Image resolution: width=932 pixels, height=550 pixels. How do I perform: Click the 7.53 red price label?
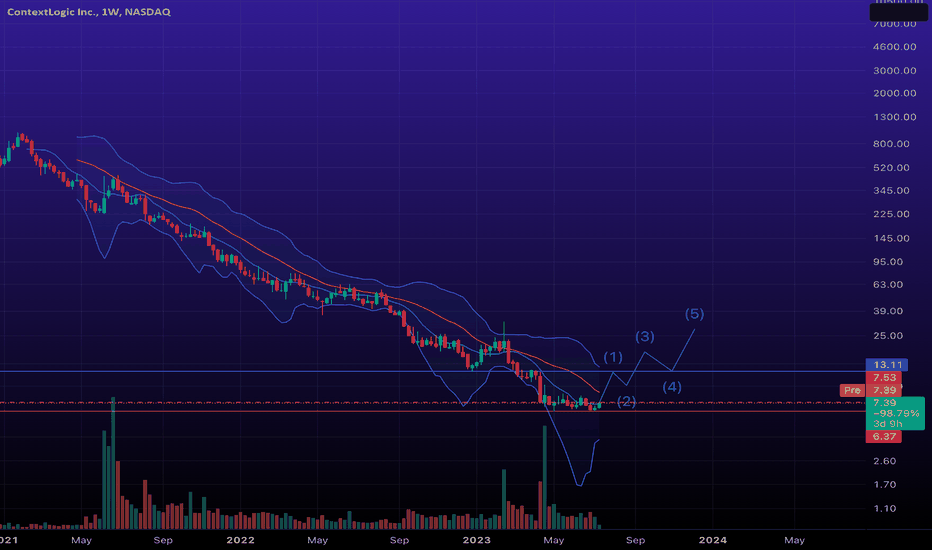[884, 378]
